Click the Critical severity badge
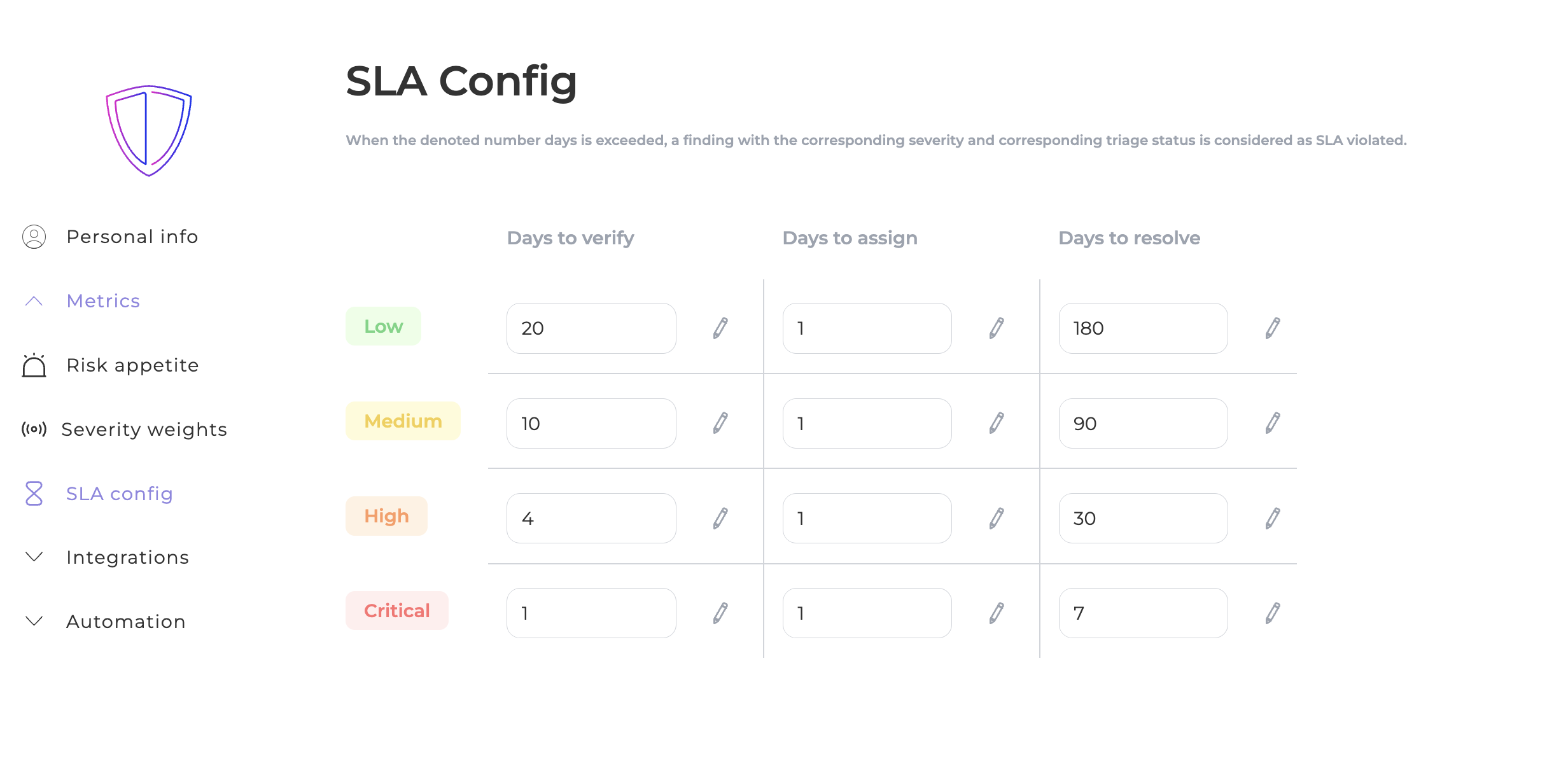 [397, 611]
